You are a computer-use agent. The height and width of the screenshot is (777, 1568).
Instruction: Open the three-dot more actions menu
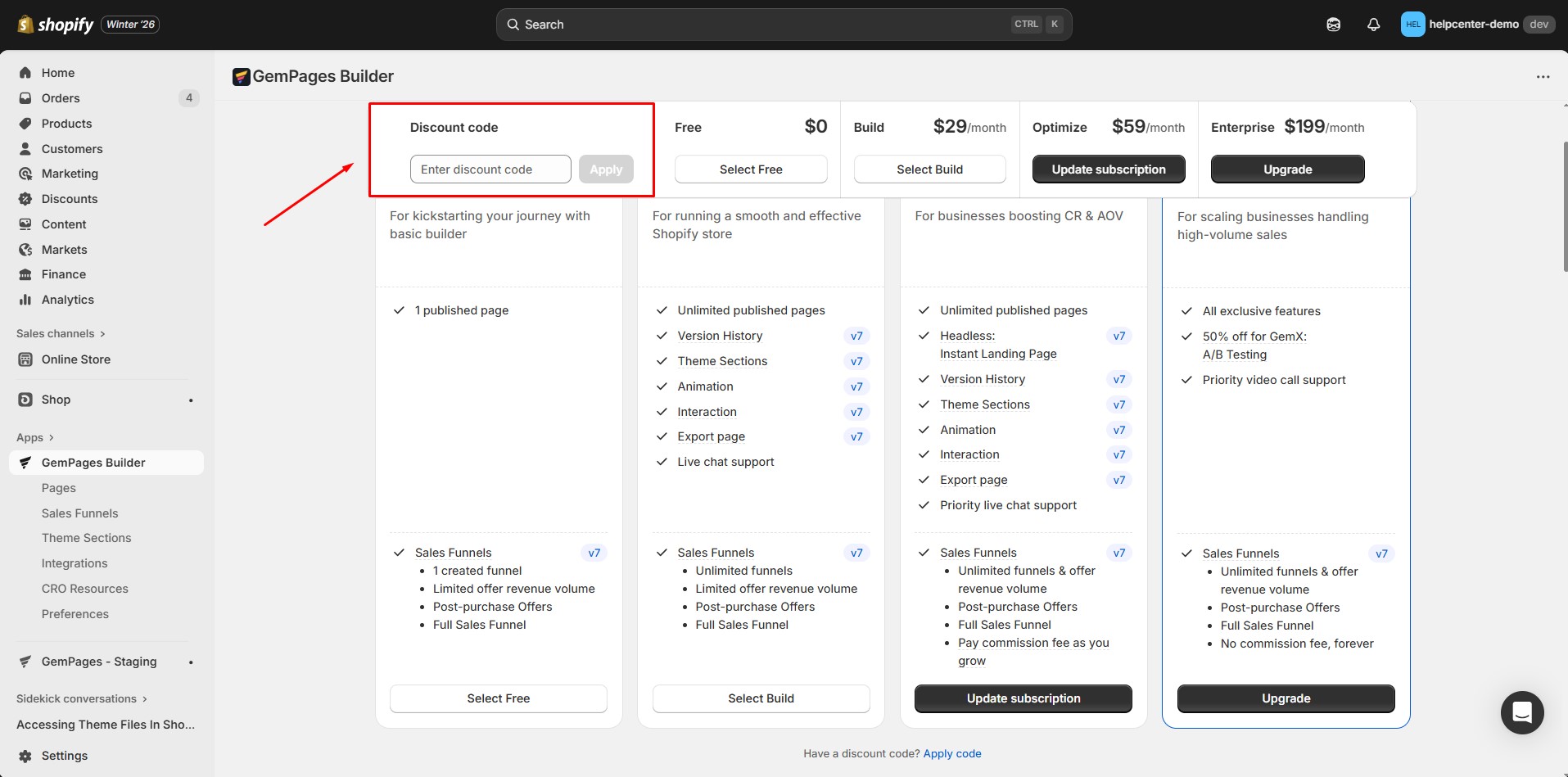(x=1543, y=77)
